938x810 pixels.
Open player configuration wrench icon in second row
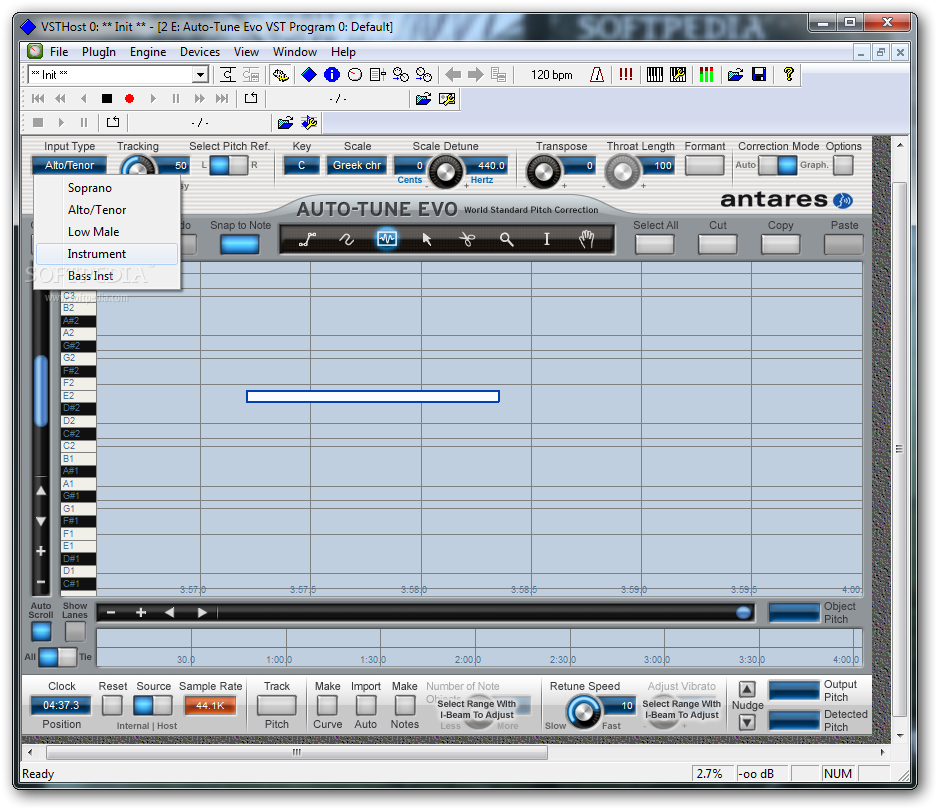(x=447, y=99)
